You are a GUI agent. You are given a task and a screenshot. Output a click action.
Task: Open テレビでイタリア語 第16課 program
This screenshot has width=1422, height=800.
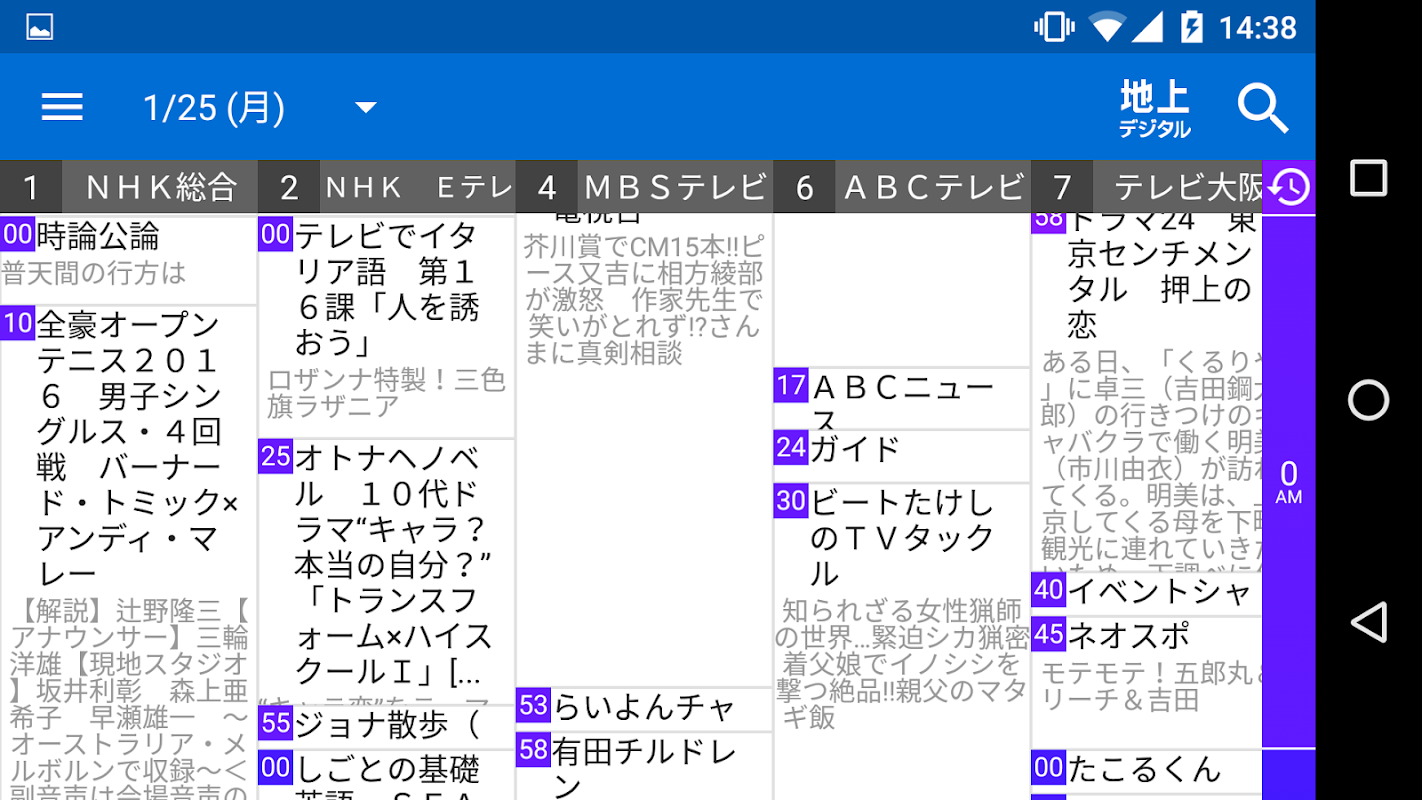(x=386, y=326)
